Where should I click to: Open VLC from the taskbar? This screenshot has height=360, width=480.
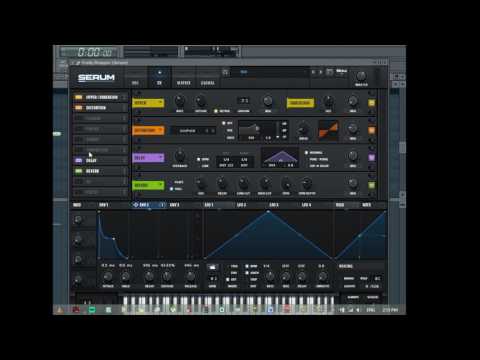click(x=60, y=310)
